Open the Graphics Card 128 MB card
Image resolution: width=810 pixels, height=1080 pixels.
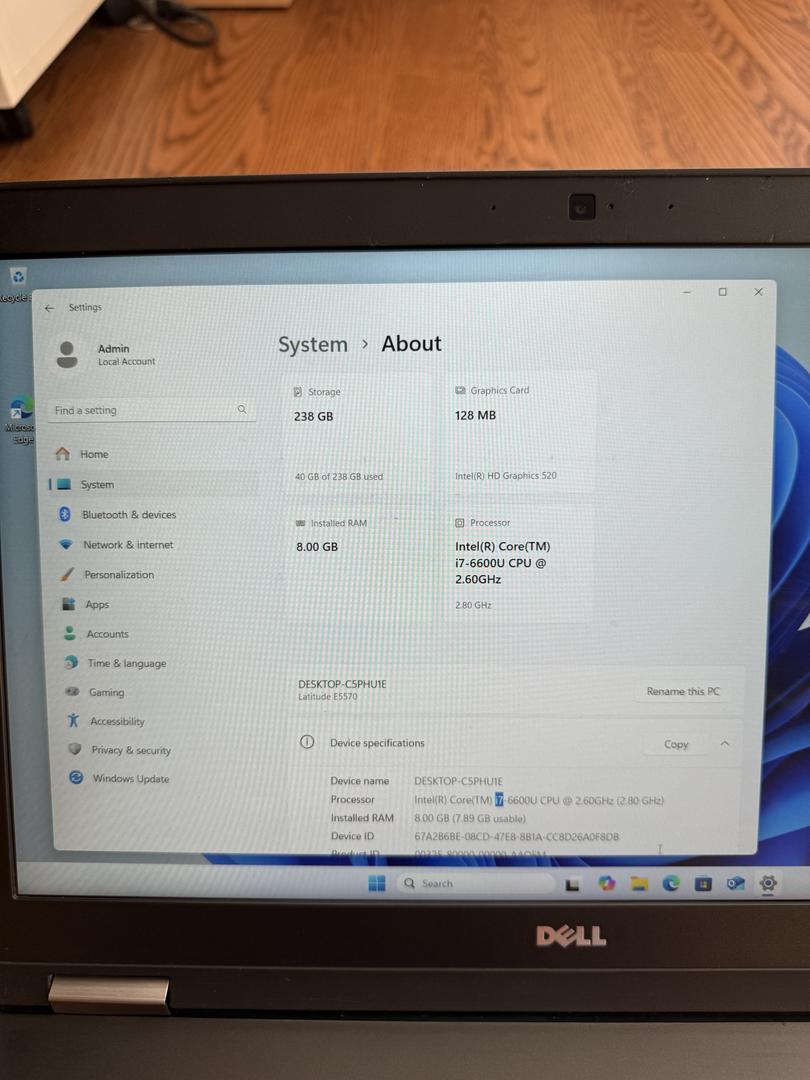(x=521, y=433)
